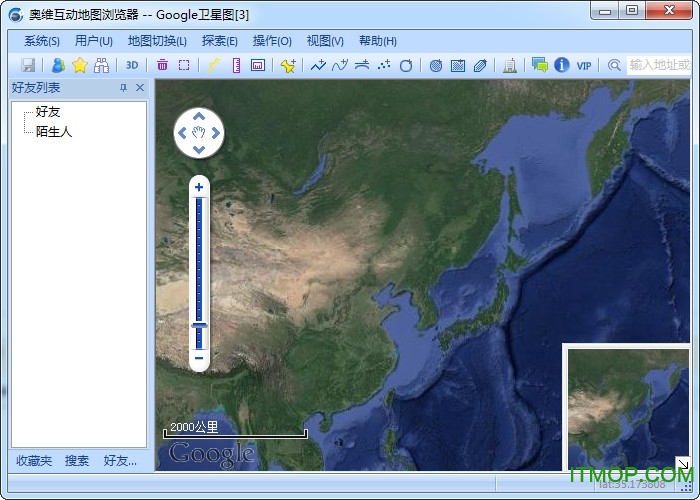The height and width of the screenshot is (500, 700).
Task: Select the dashed rectangle selection tool
Action: coord(184,65)
